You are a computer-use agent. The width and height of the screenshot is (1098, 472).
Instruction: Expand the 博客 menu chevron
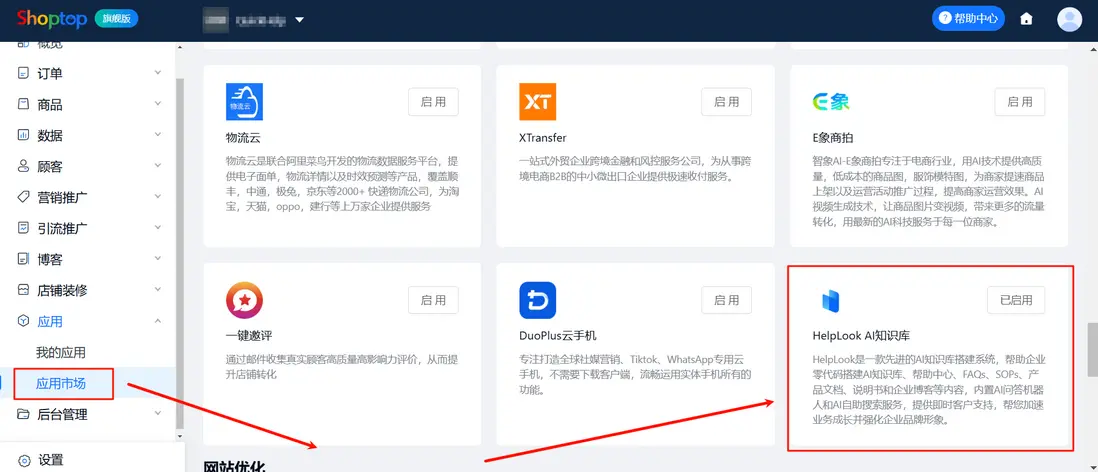158,259
